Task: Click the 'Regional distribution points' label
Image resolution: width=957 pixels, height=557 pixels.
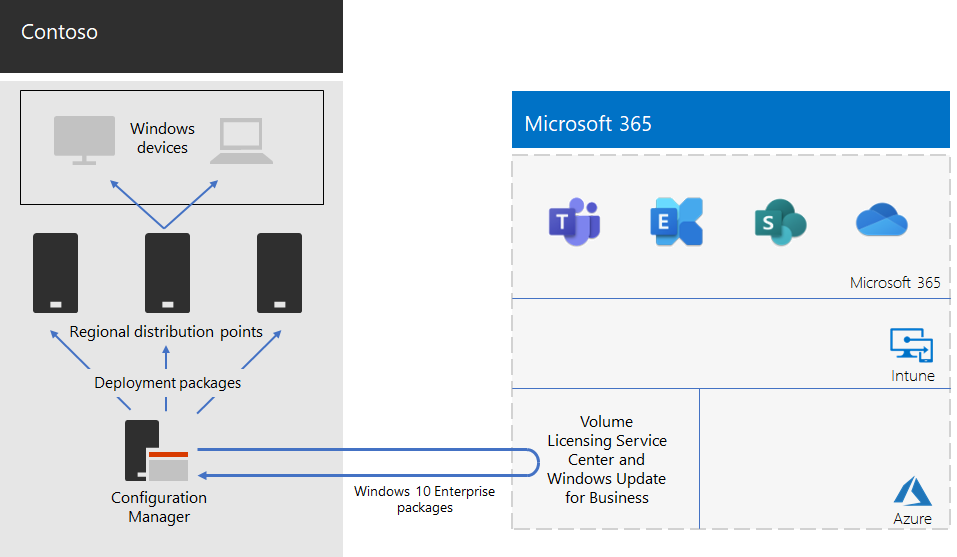Action: click(166, 332)
